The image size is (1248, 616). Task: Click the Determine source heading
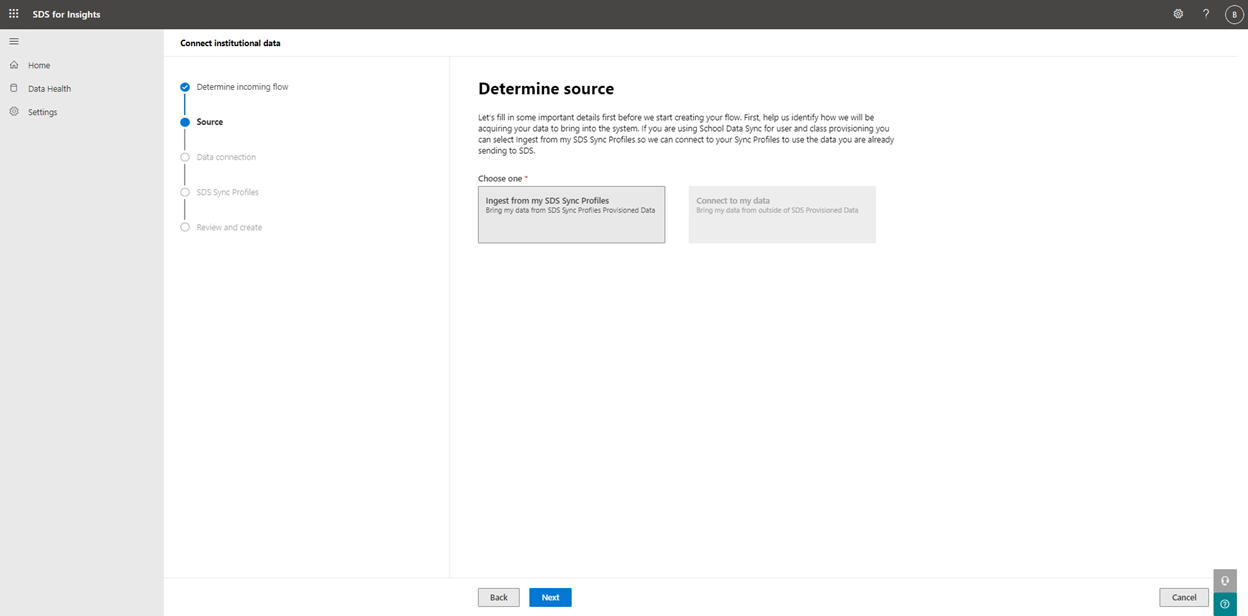[x=546, y=89]
